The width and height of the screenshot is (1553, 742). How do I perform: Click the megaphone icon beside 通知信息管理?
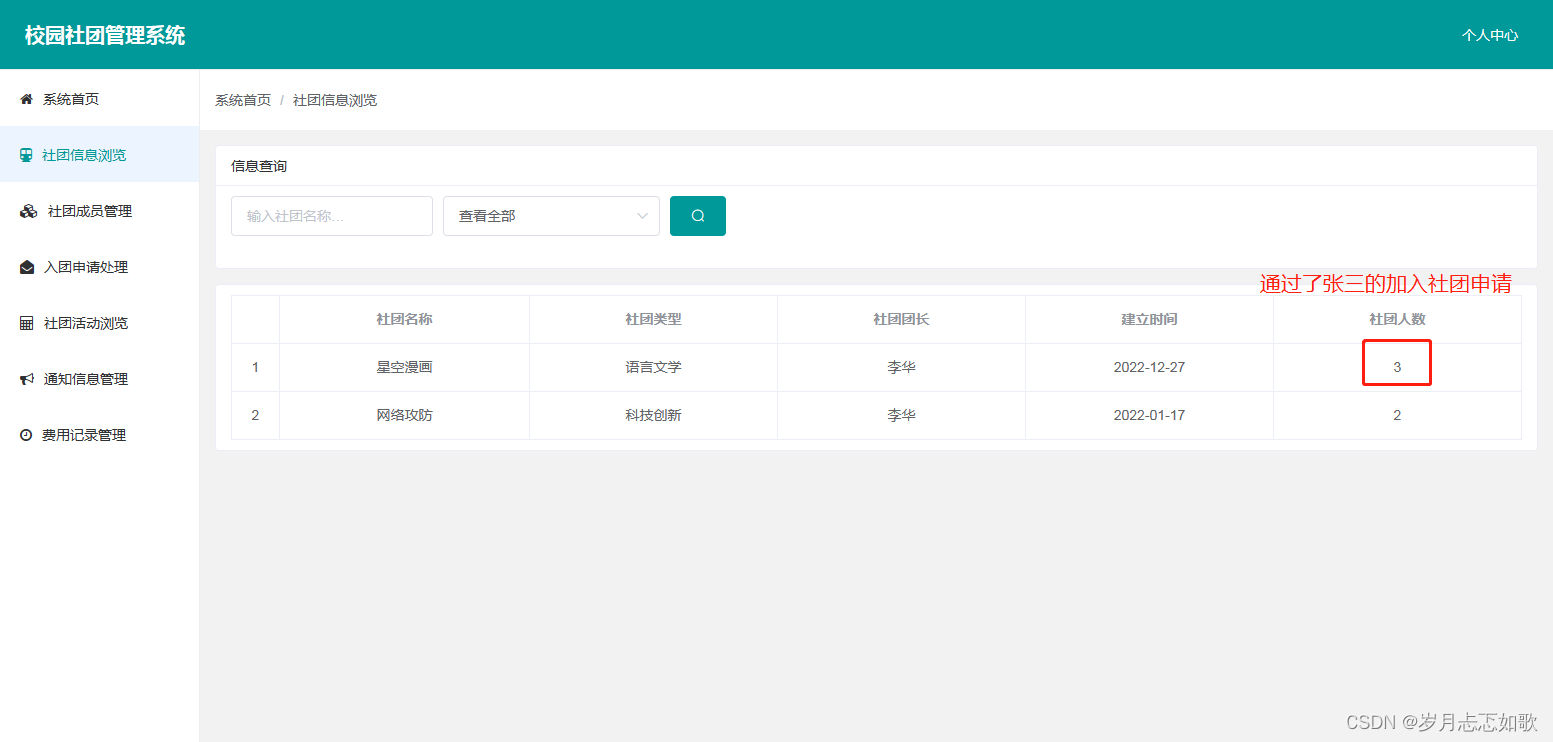click(27, 379)
